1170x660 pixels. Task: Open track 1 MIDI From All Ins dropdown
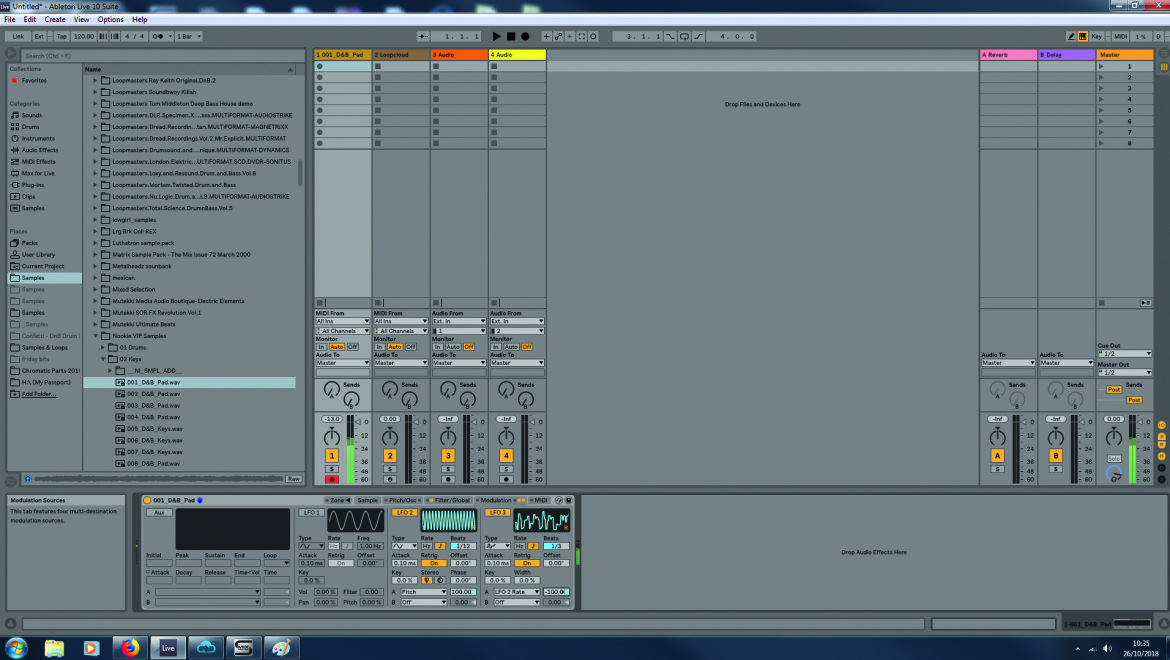tap(342, 321)
